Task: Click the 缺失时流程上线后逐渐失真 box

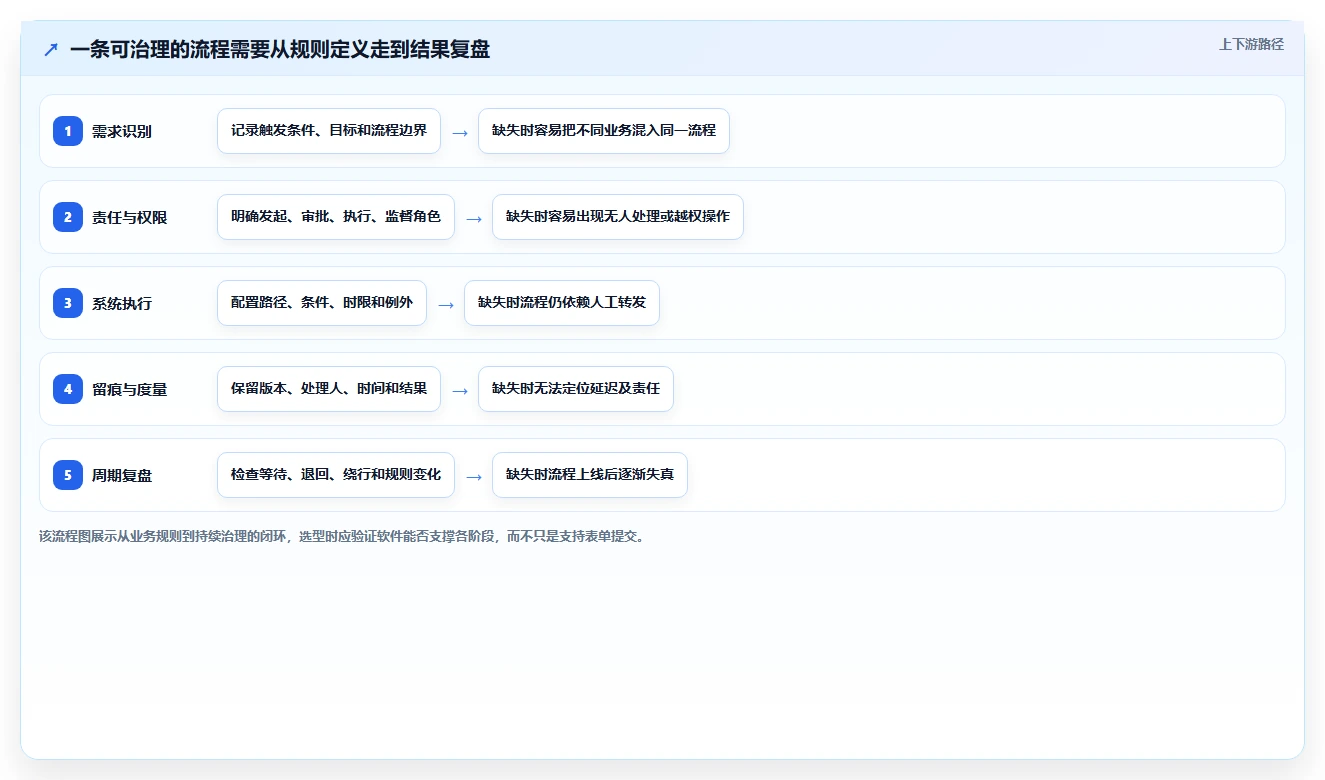Action: tap(590, 475)
